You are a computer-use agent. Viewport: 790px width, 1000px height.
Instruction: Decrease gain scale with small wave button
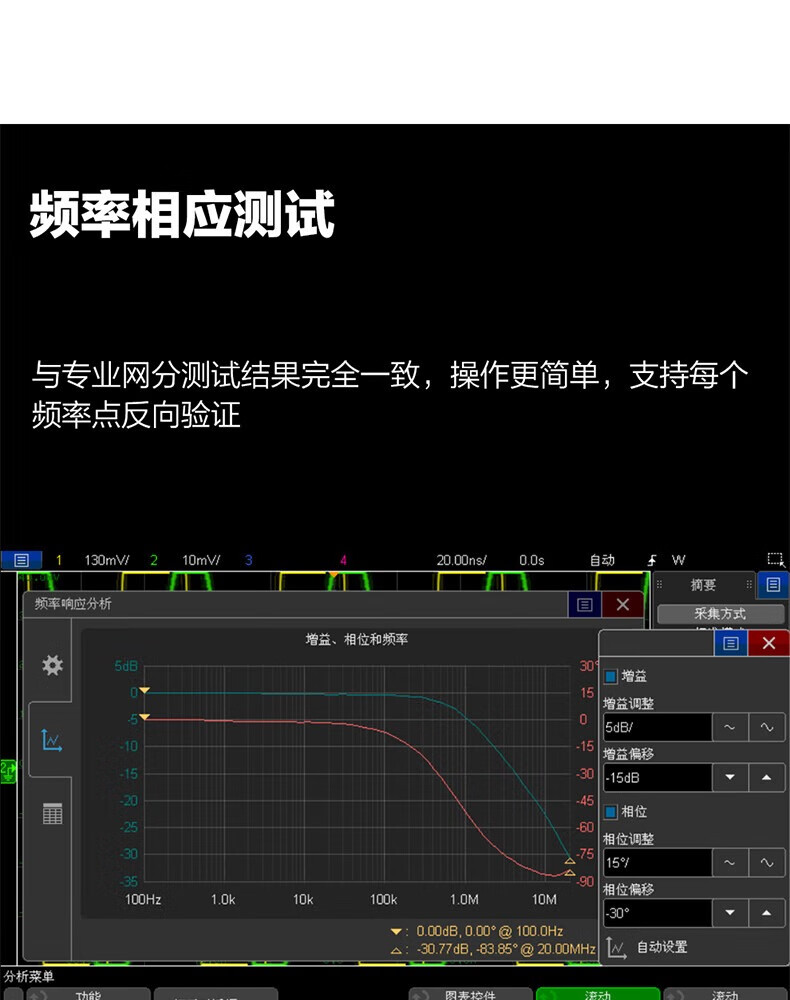pyautogui.click(x=730, y=727)
